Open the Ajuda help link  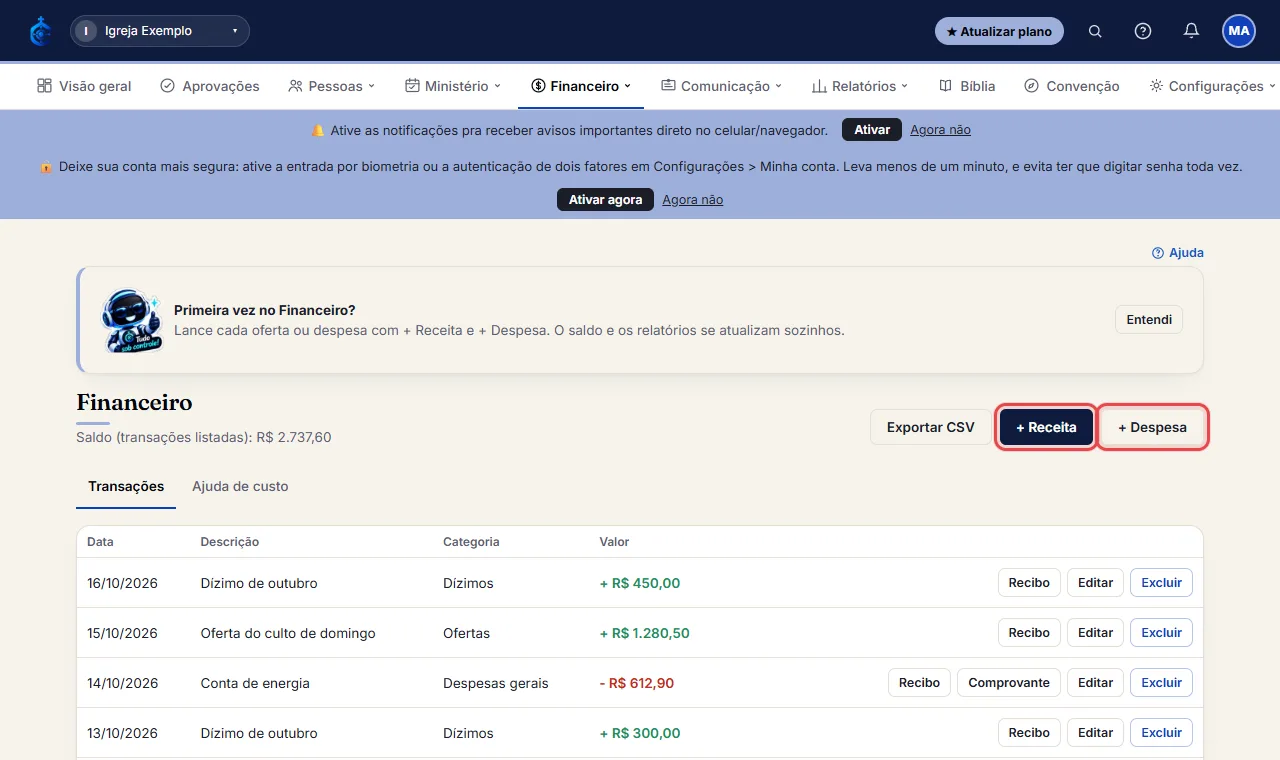(x=1178, y=253)
